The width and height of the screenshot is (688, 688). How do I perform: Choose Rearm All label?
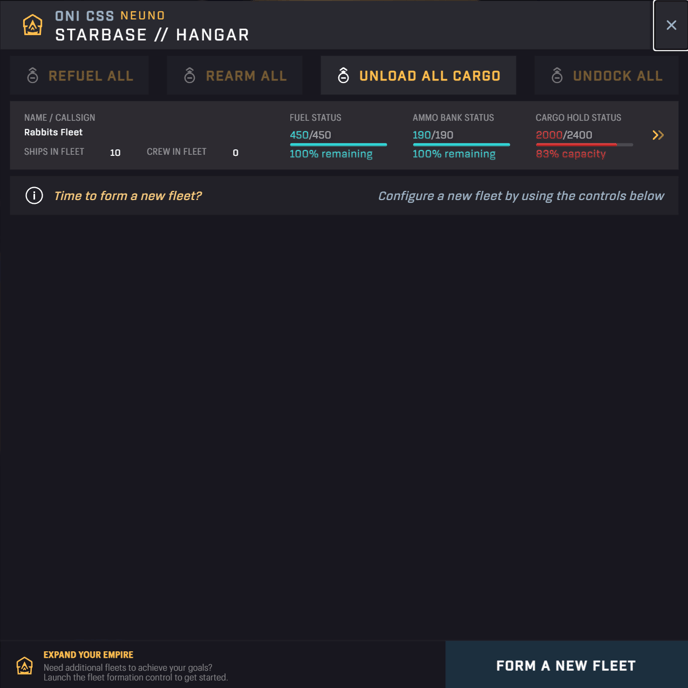(246, 76)
